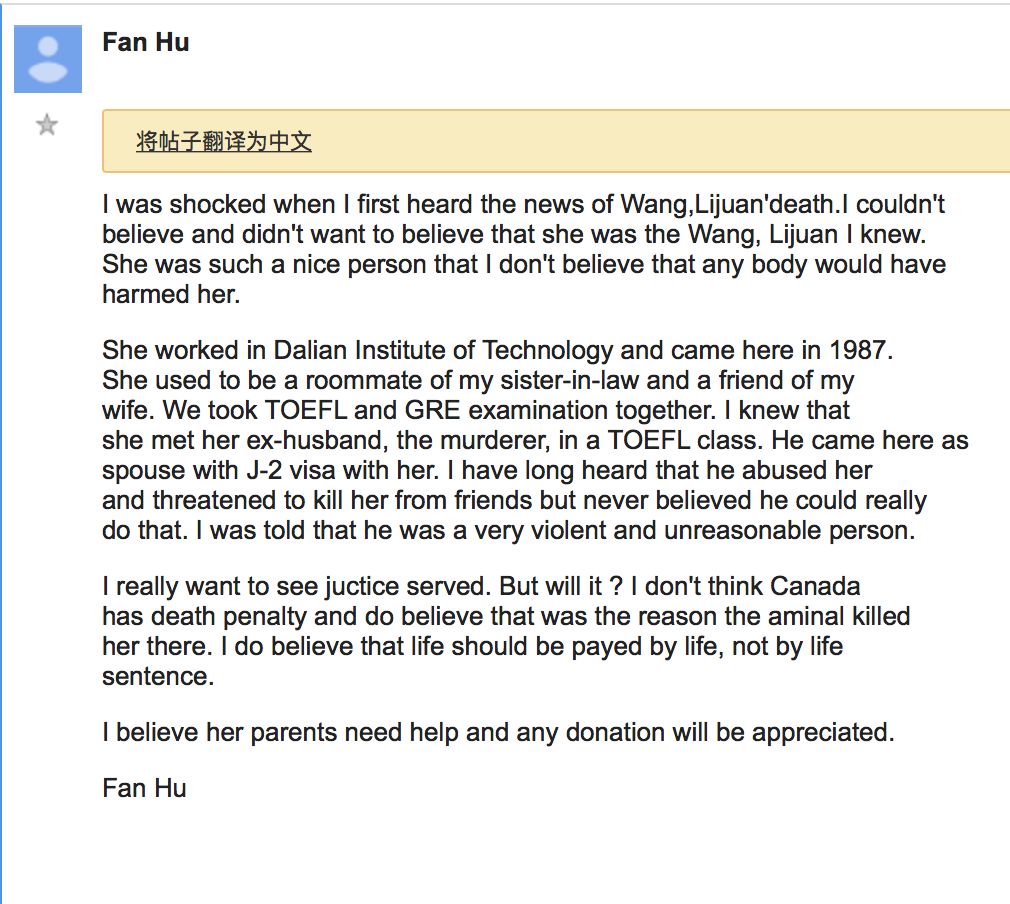Viewport: 1010px width, 904px height.
Task: Click the bold sender name Fan Hu
Action: 146,43
